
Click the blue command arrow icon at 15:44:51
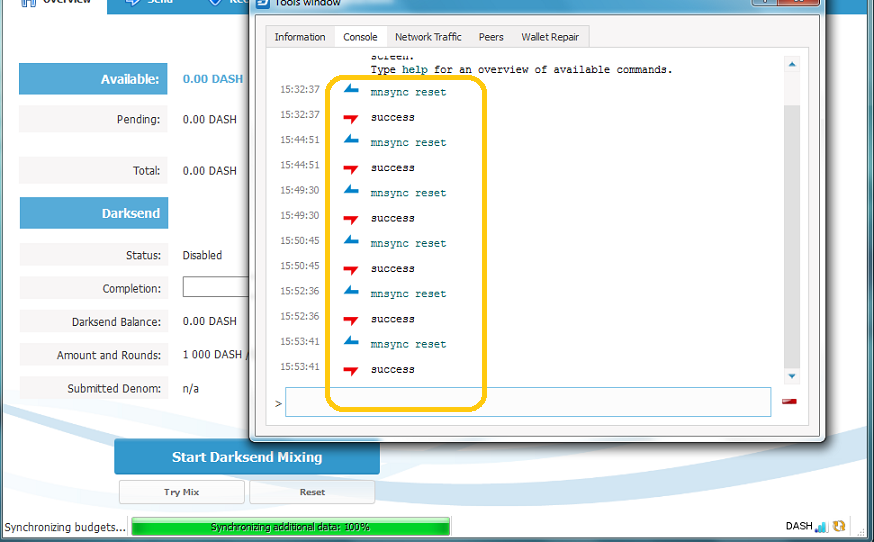(351, 139)
